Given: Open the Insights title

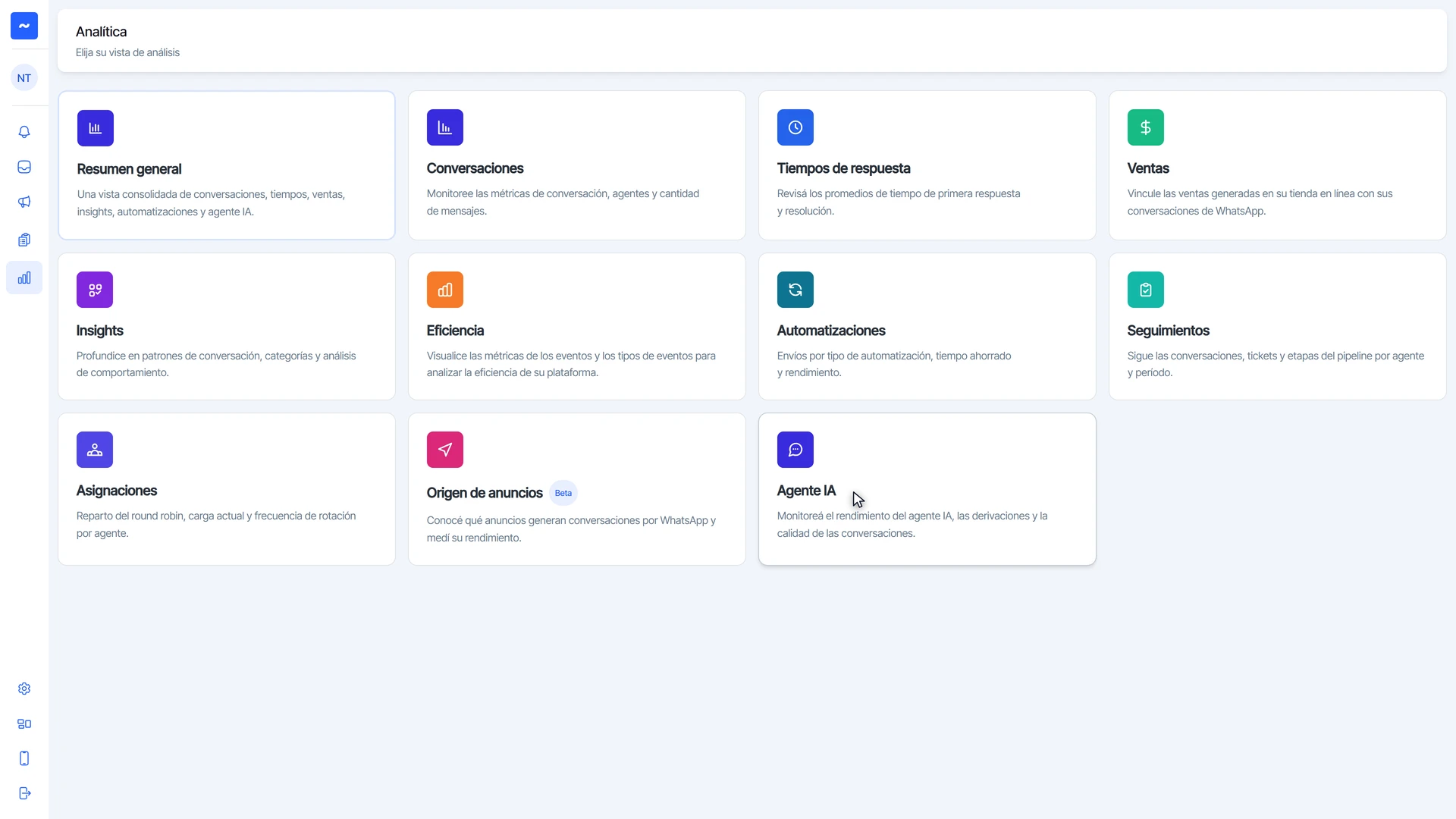Looking at the screenshot, I should pyautogui.click(x=99, y=331).
